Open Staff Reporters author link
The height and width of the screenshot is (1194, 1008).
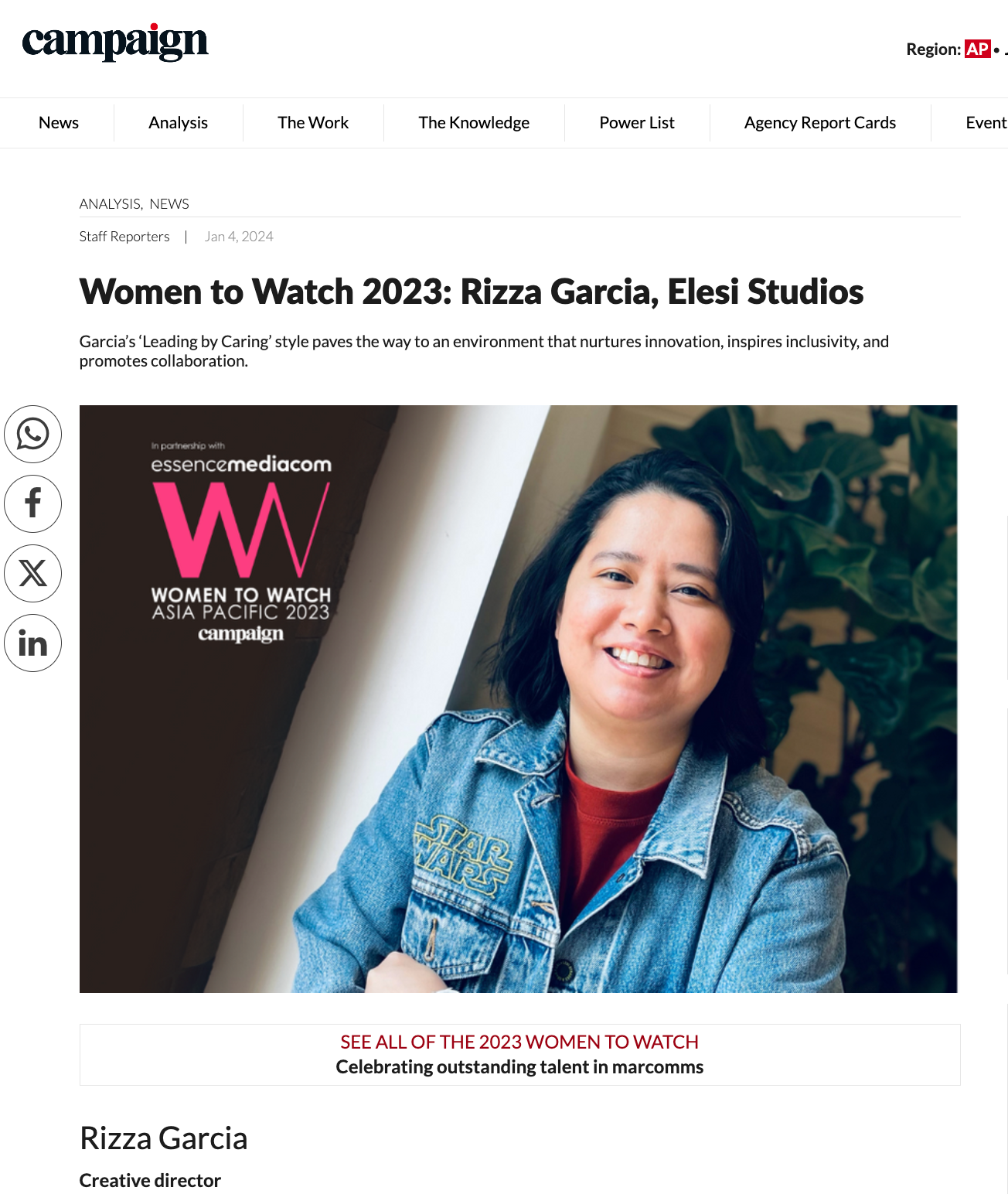[124, 237]
